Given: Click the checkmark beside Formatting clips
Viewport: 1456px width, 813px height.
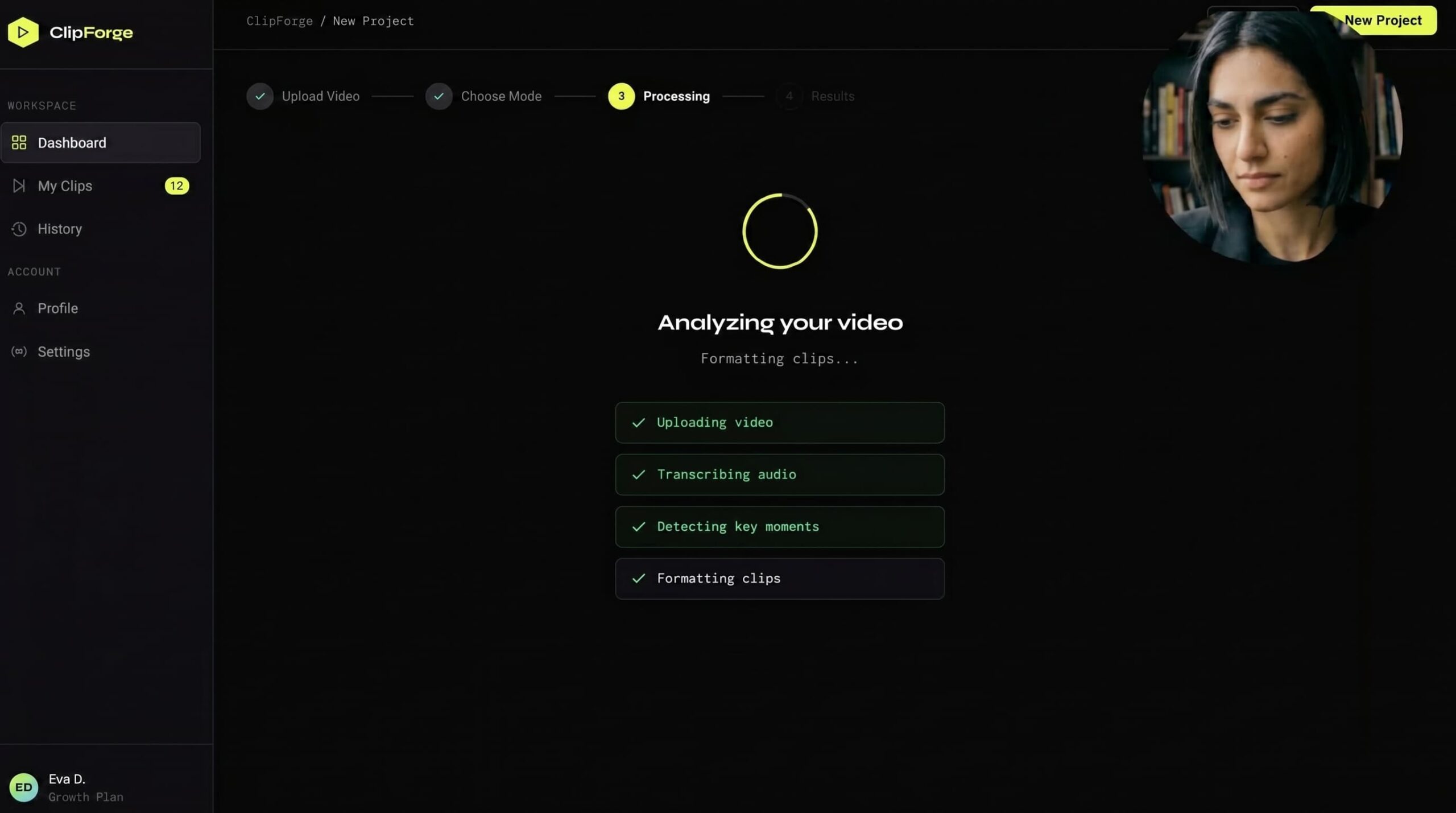Looking at the screenshot, I should (x=639, y=578).
